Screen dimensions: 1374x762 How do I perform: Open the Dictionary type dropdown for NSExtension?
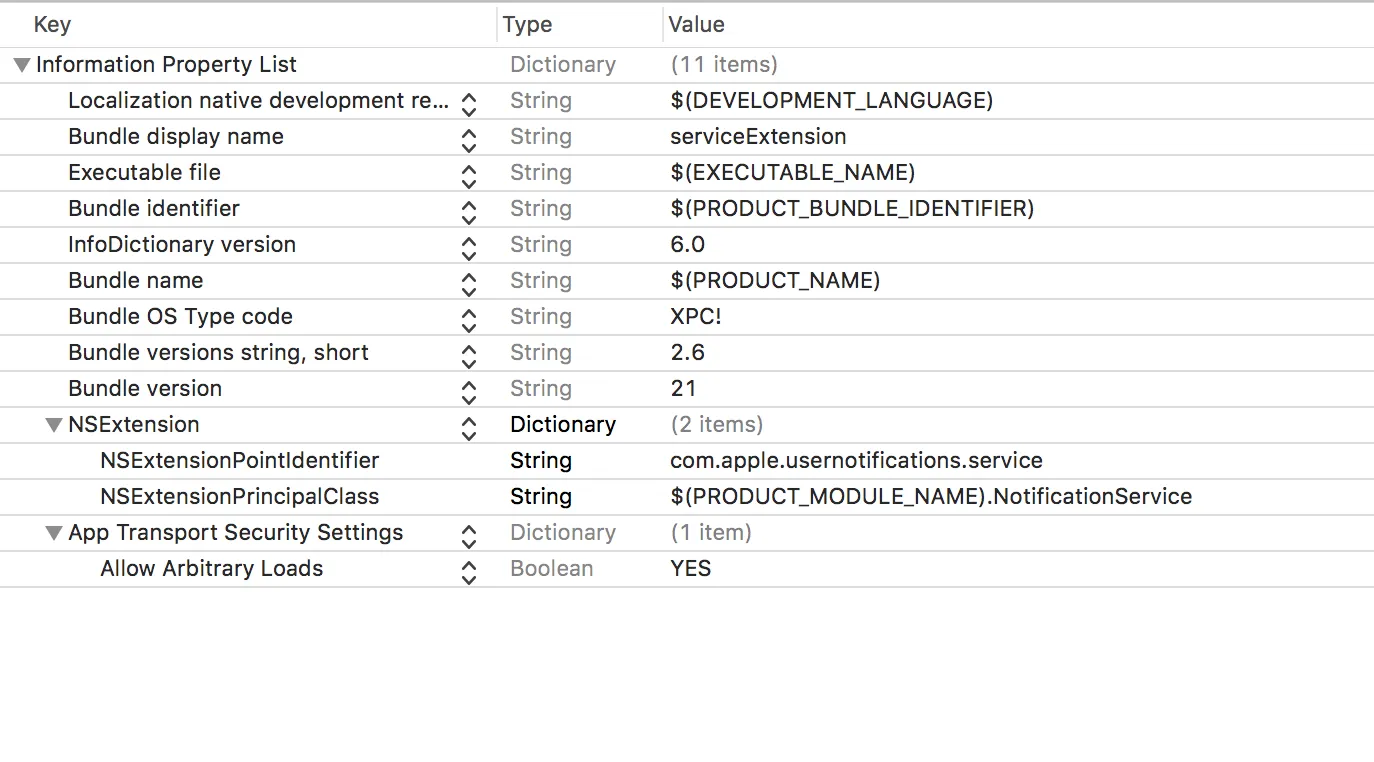(562, 425)
